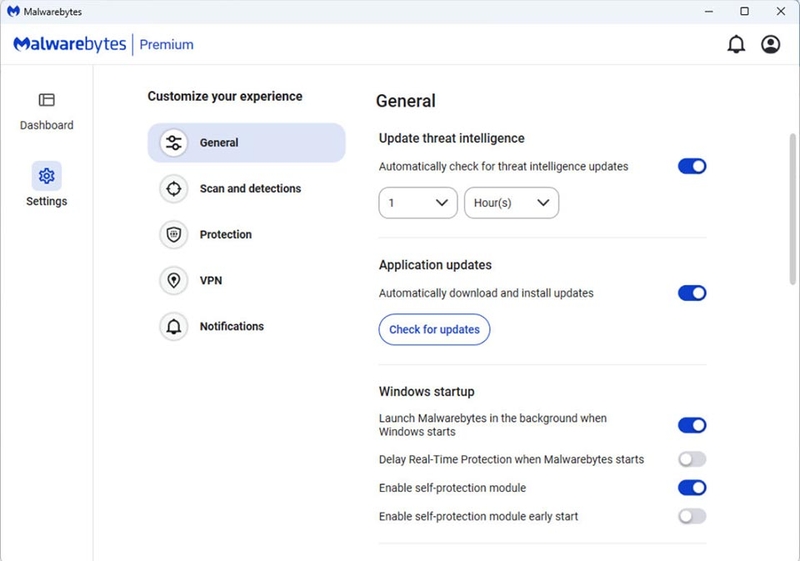Open the update interval number dropdown
The height and width of the screenshot is (561, 800).
tap(418, 203)
